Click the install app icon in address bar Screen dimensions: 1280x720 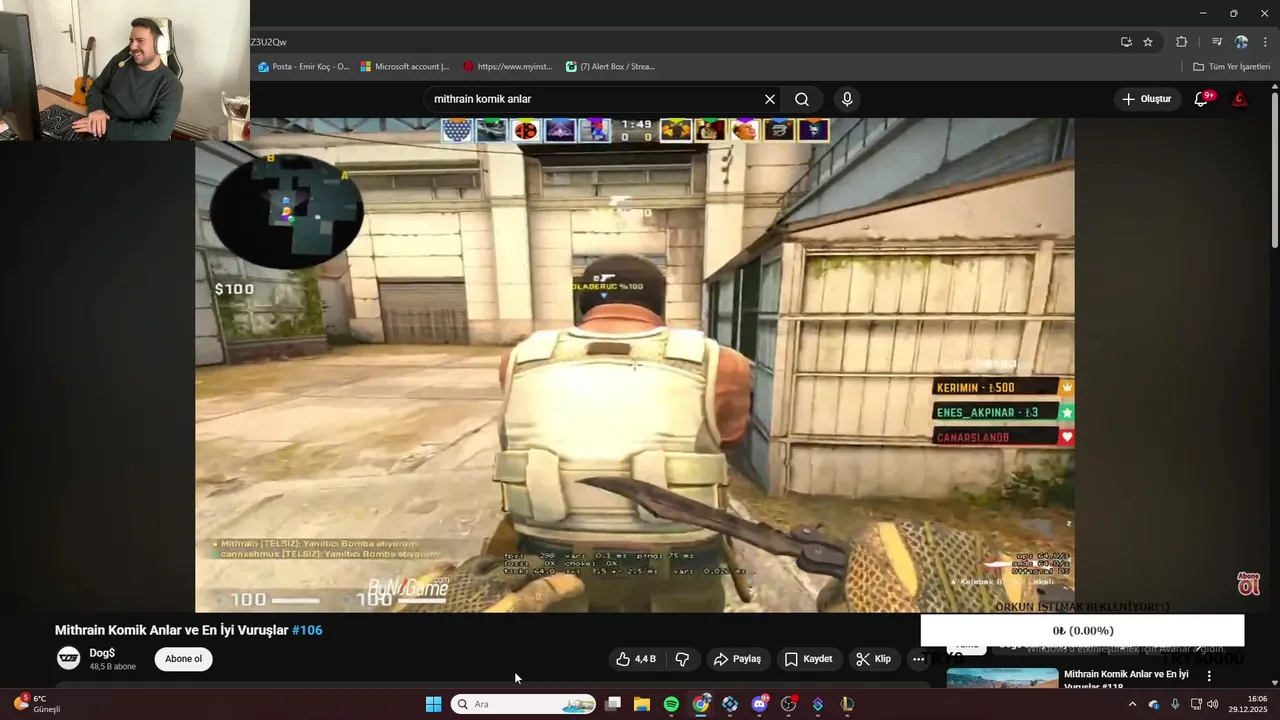(1126, 42)
